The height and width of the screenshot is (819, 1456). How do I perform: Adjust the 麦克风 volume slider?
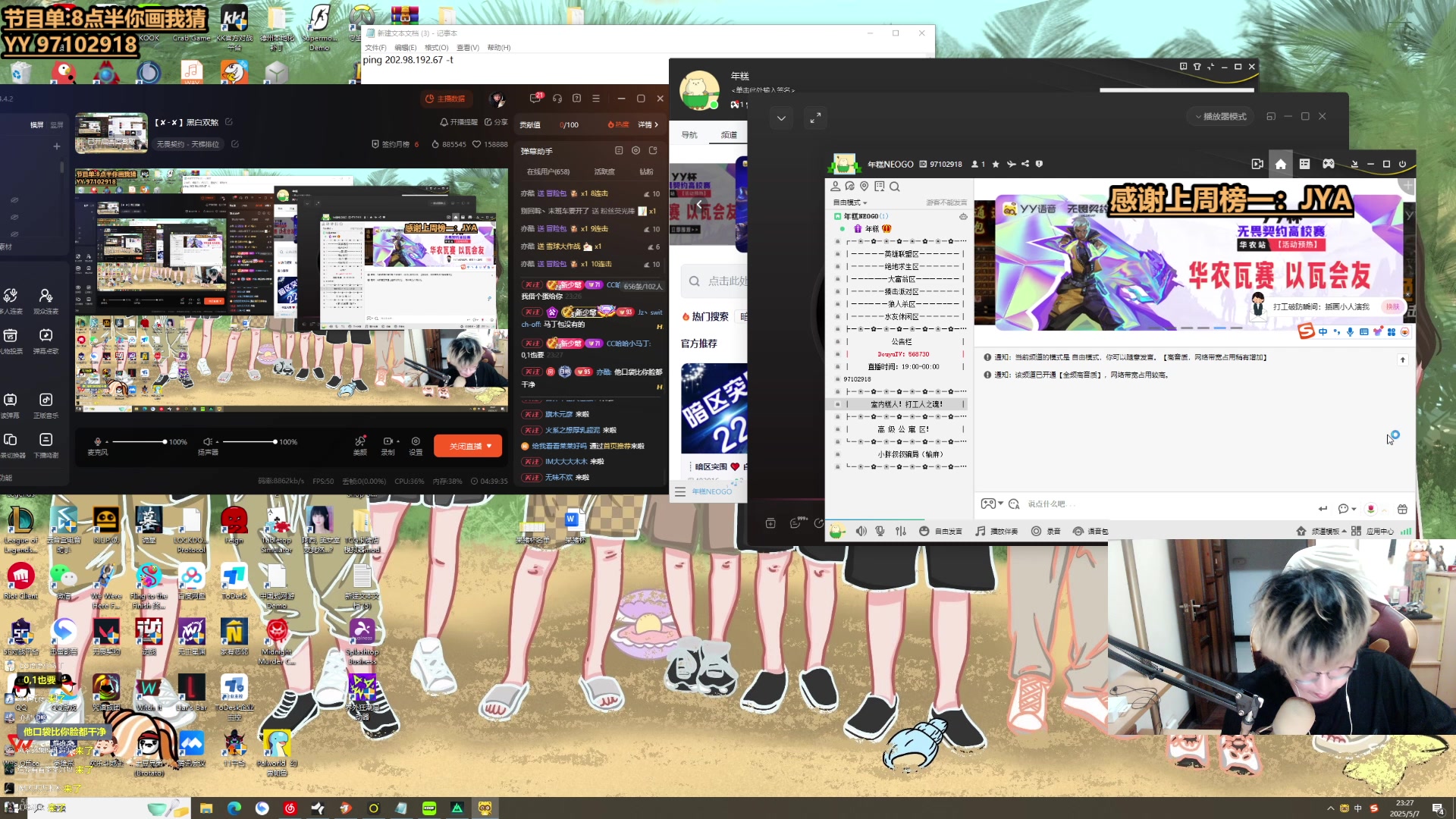[x=138, y=441]
